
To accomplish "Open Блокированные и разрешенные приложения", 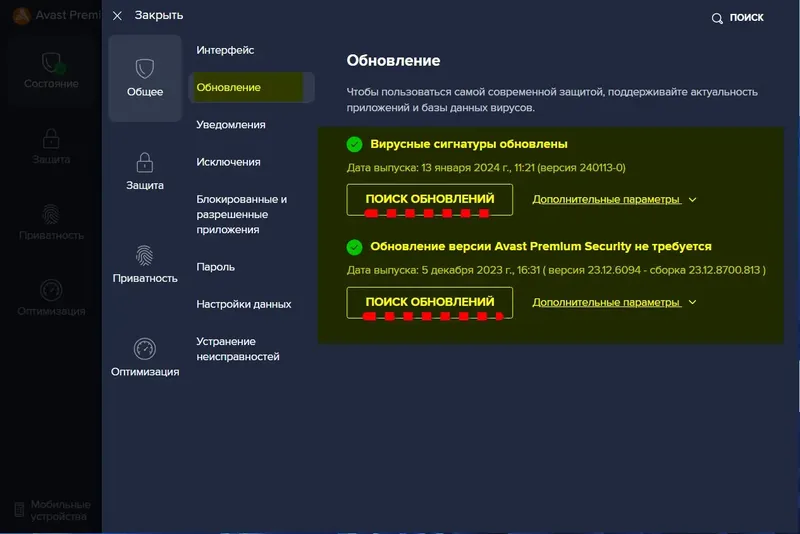I will (242, 214).
